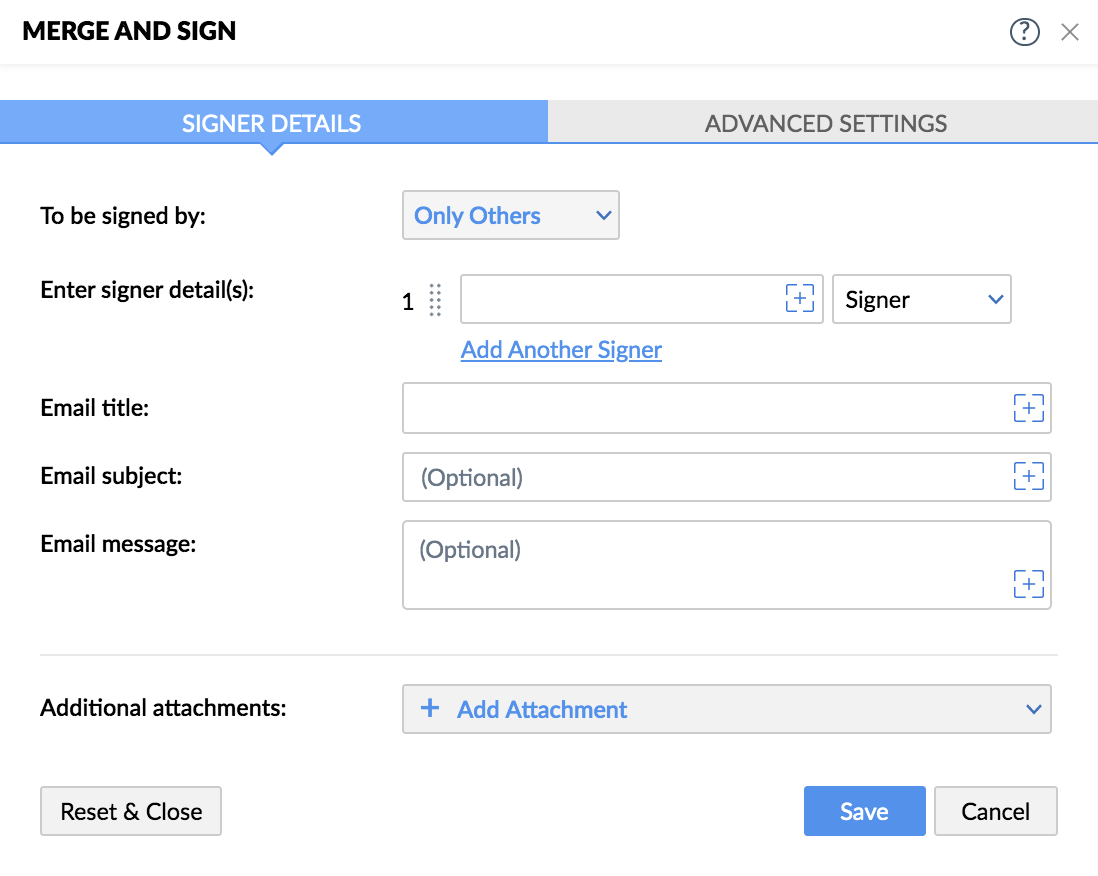Screen dimensions: 1098x876
Task: Click the Reset & Close button
Action: click(131, 811)
